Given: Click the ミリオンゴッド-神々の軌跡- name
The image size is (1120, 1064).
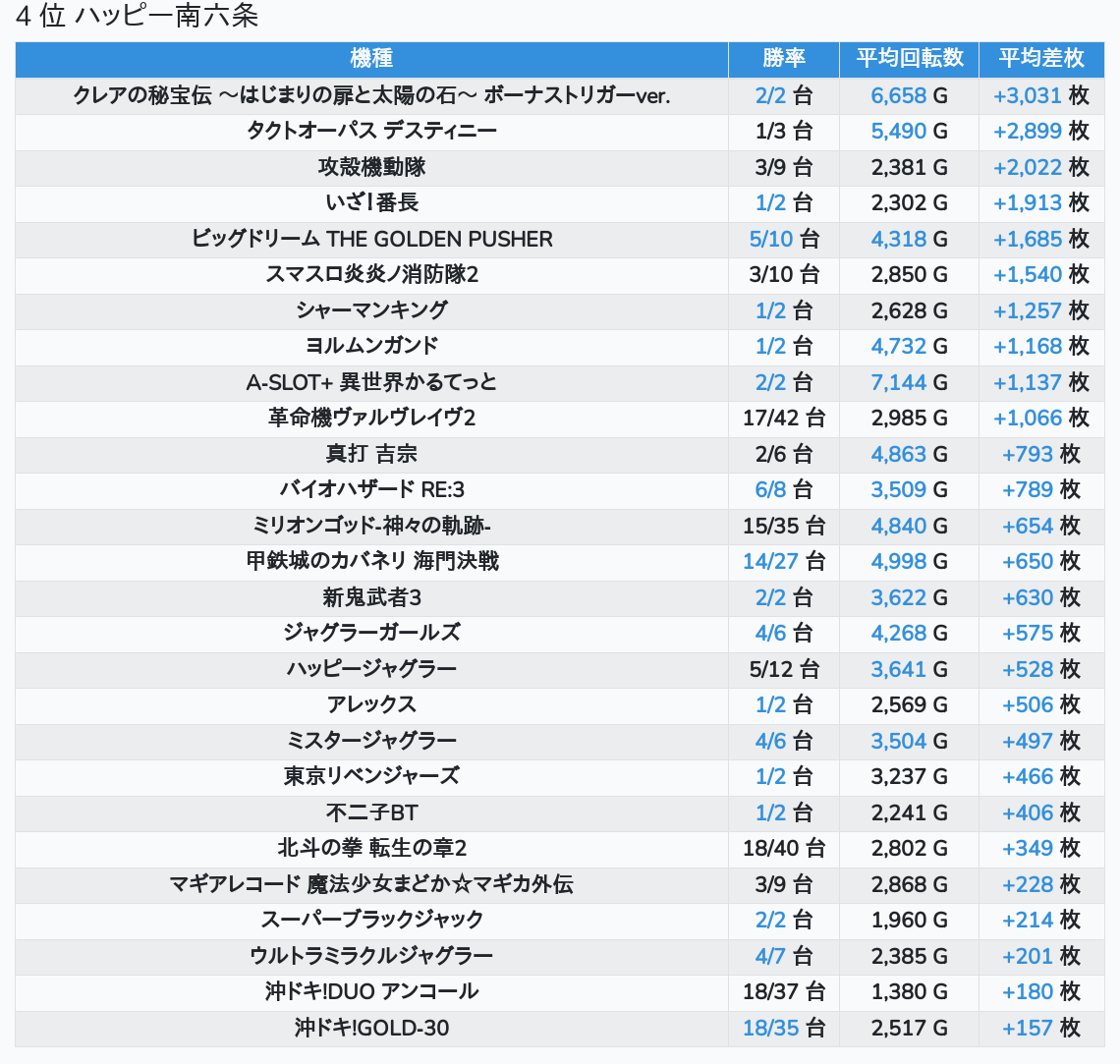Looking at the screenshot, I should click(x=371, y=527).
